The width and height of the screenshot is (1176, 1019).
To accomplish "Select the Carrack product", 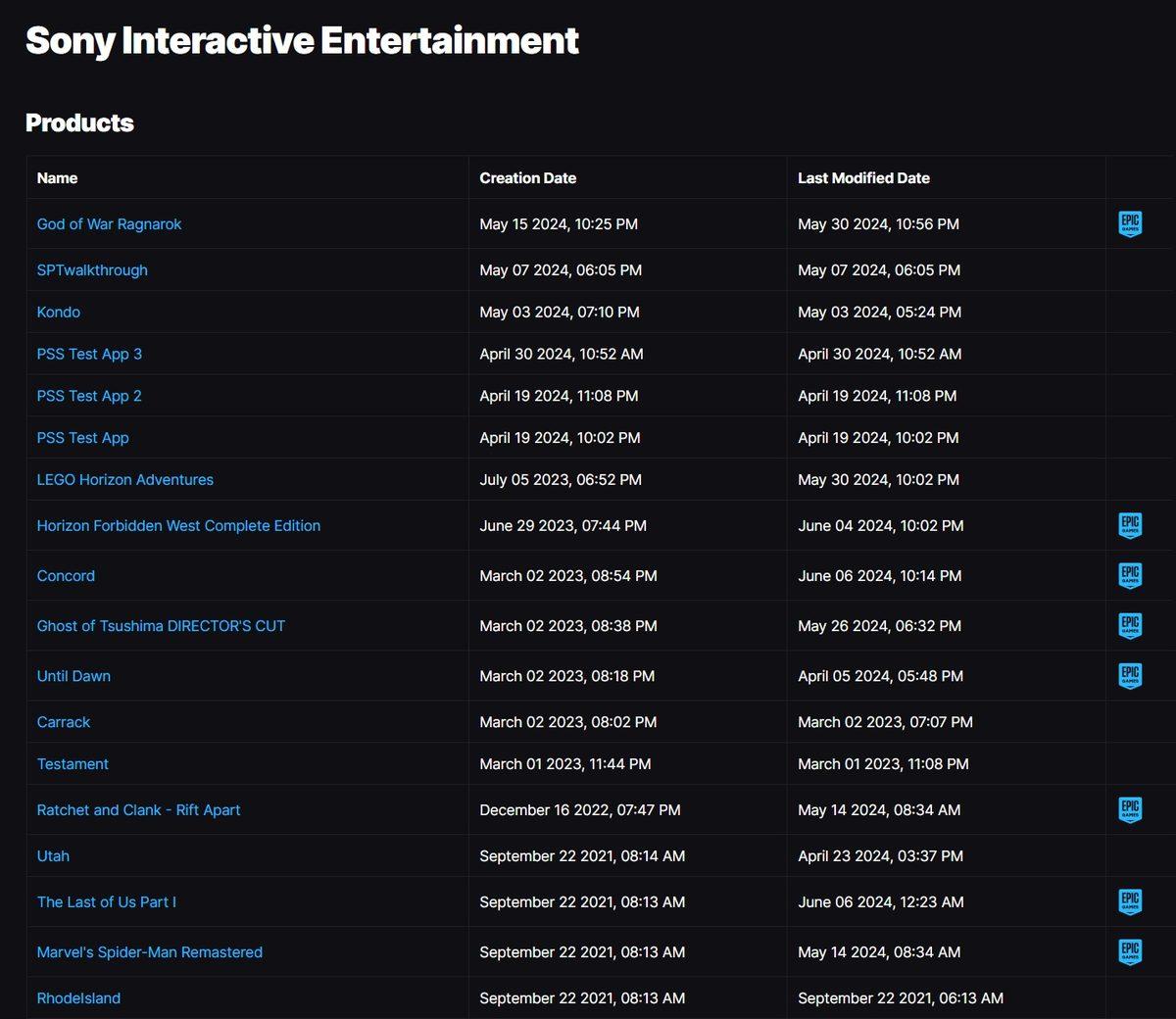I will point(63,721).
